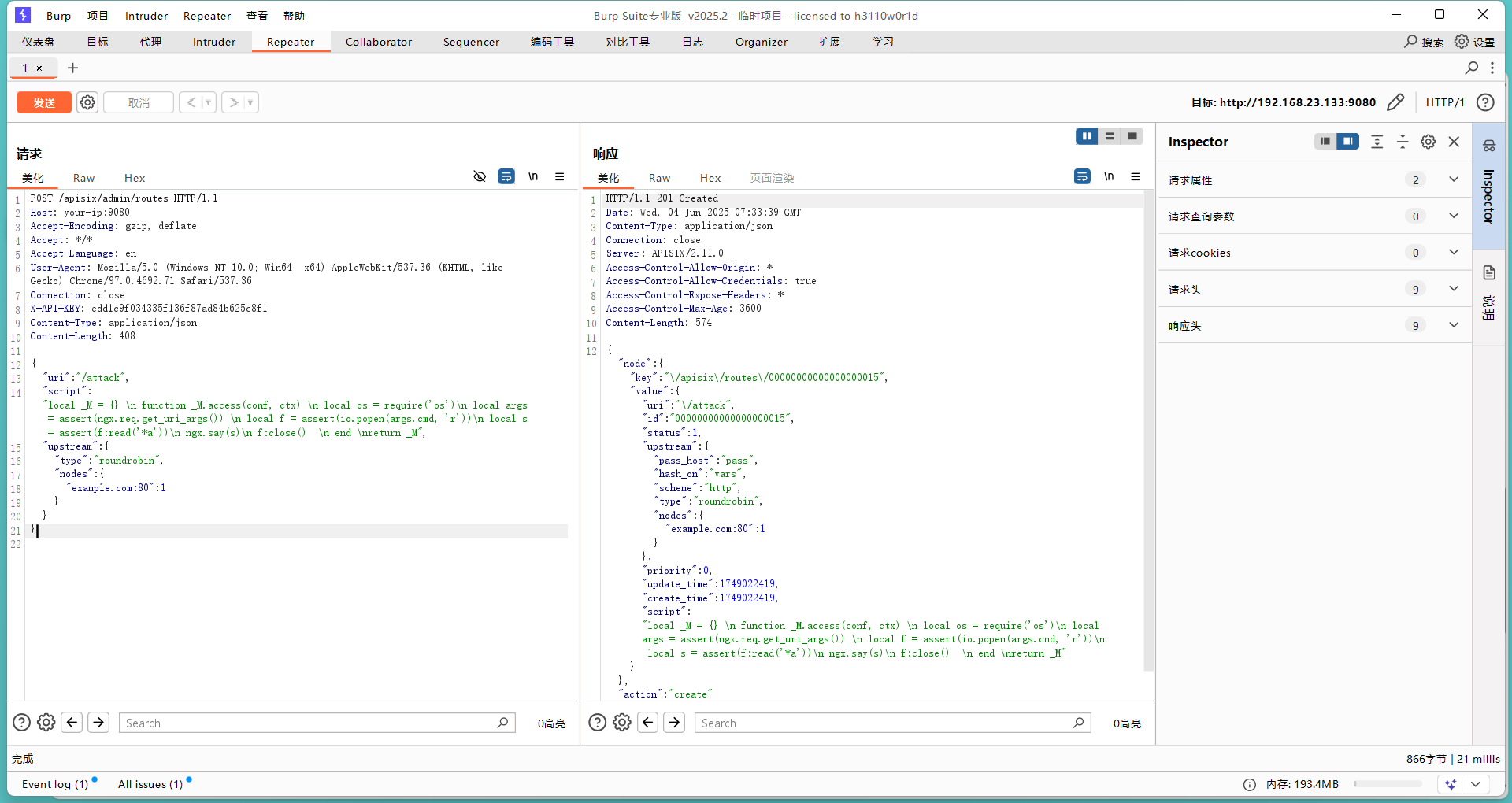Screen dimensions: 1512x803
Task: Go to next request in history
Action: coord(233,102)
